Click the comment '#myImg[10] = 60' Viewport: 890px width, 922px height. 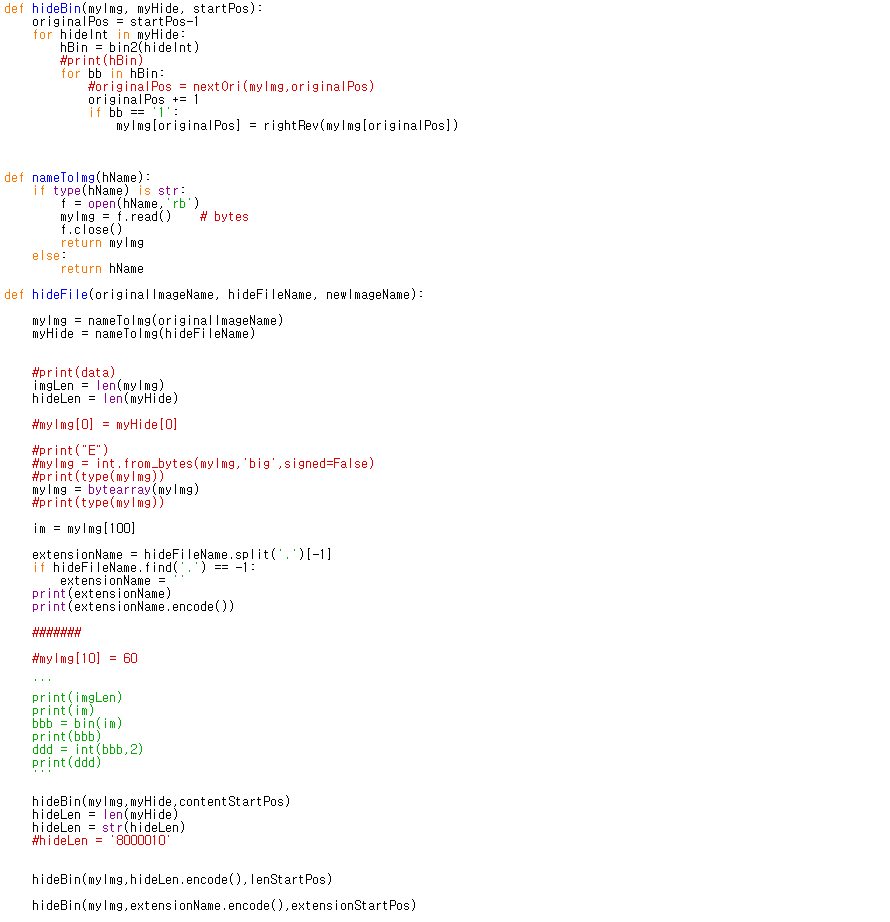[85, 658]
